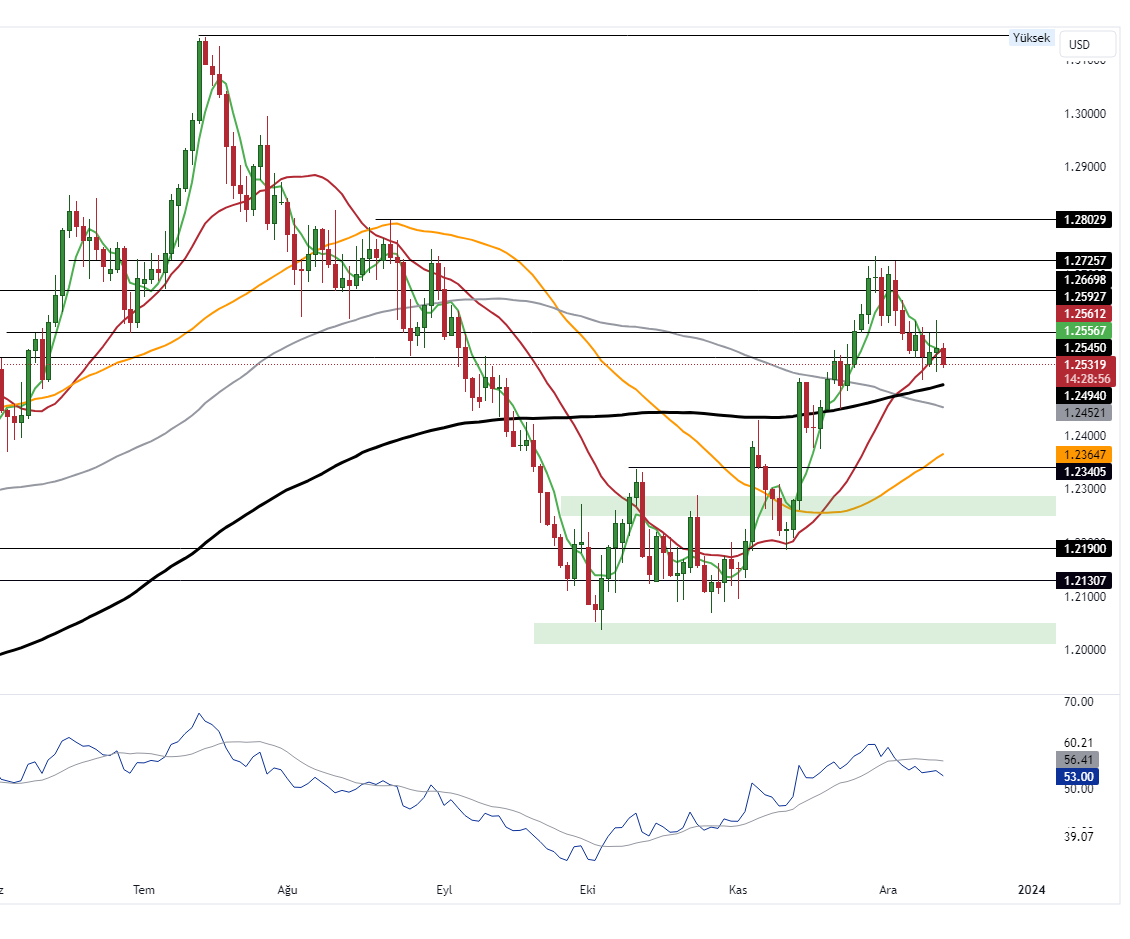Click the blue 53.00 RSI value label
The image size is (1130, 939).
(x=1079, y=776)
